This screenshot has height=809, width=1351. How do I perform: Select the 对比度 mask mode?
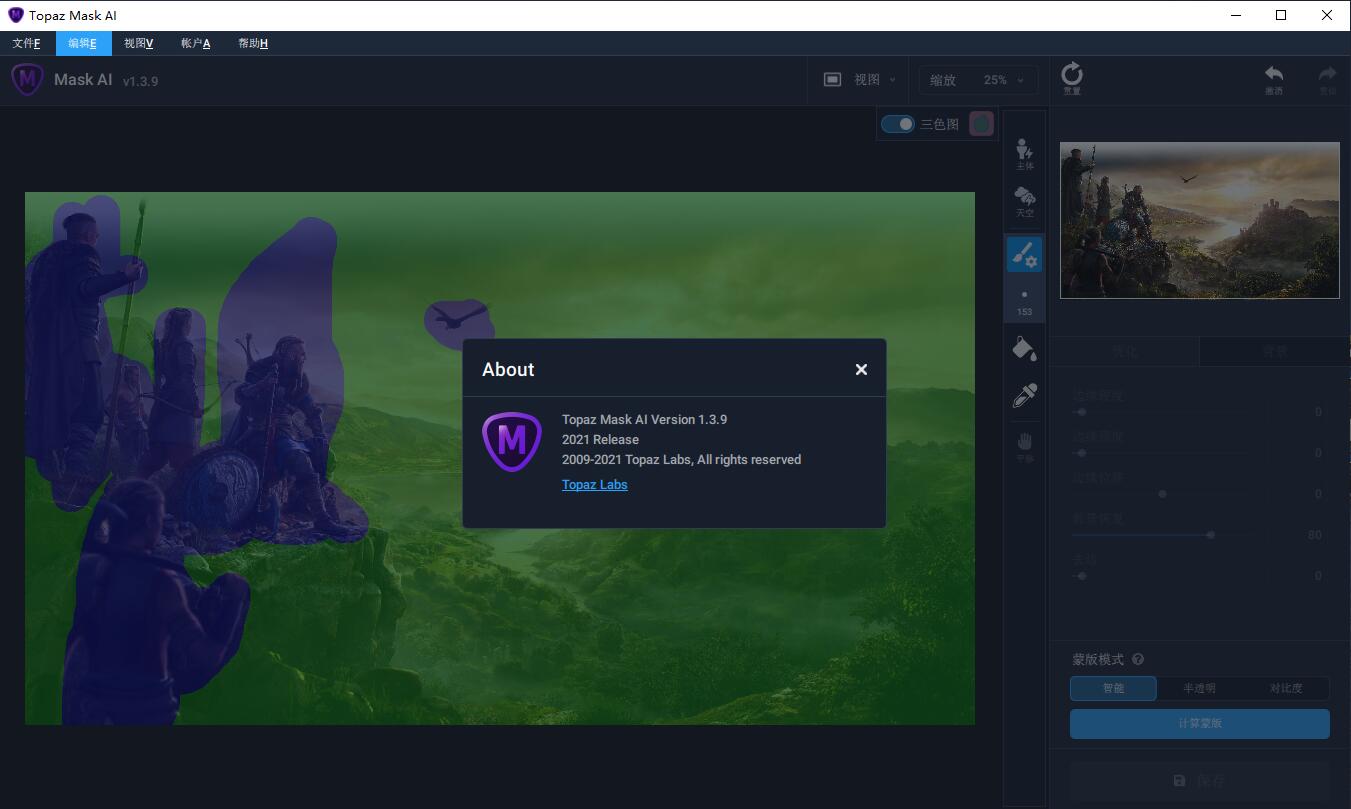click(x=1286, y=688)
